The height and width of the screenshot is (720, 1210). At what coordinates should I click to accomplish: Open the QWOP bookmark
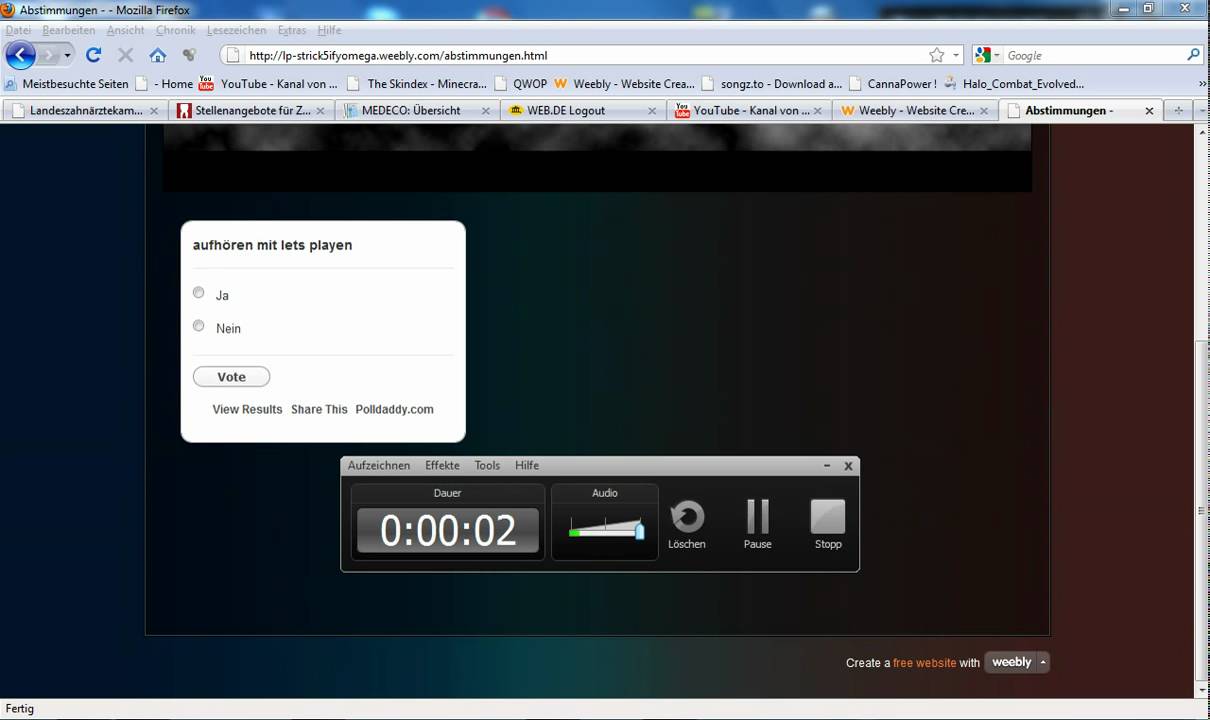tap(520, 84)
